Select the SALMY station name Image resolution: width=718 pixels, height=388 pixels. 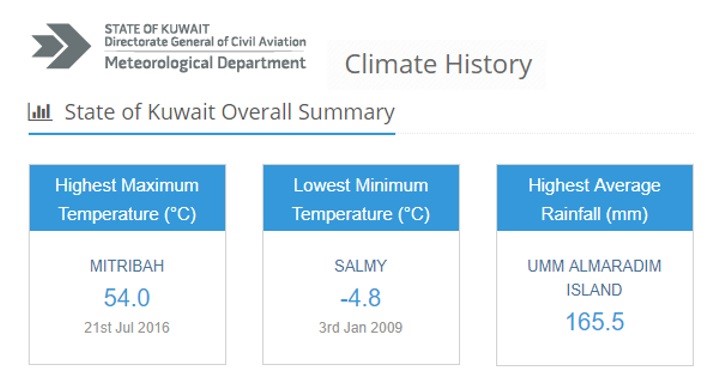(x=361, y=266)
